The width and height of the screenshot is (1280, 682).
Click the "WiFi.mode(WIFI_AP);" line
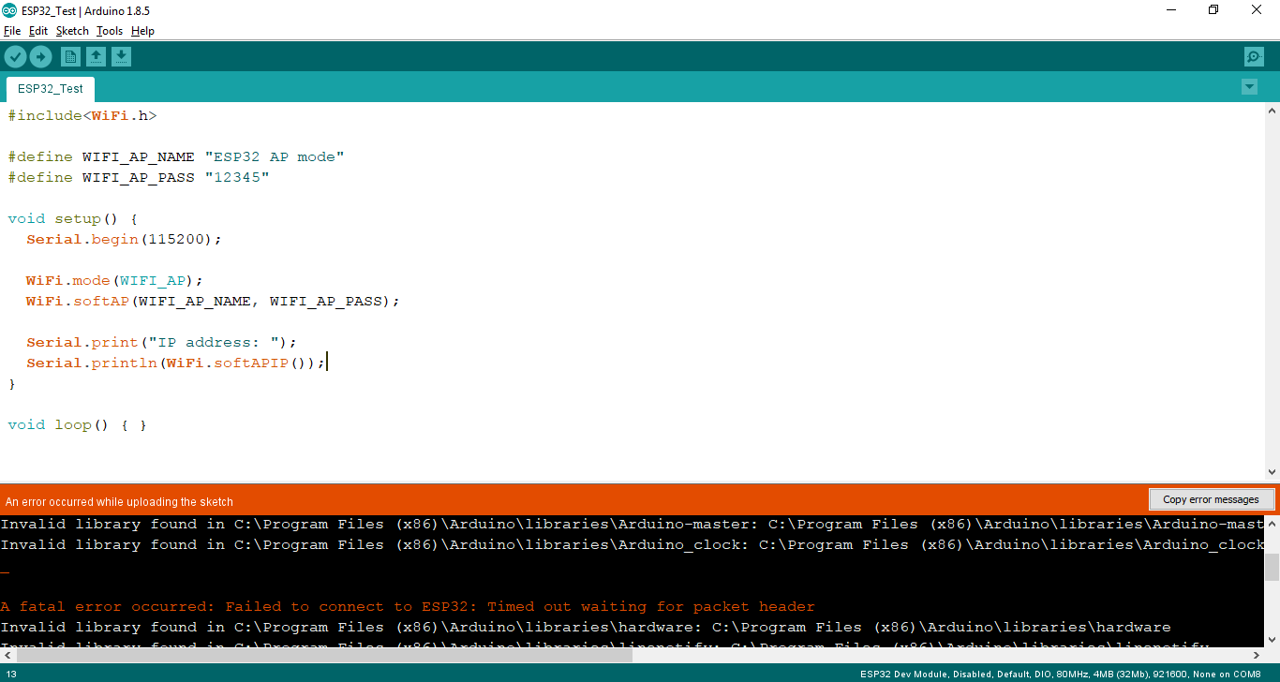click(115, 281)
